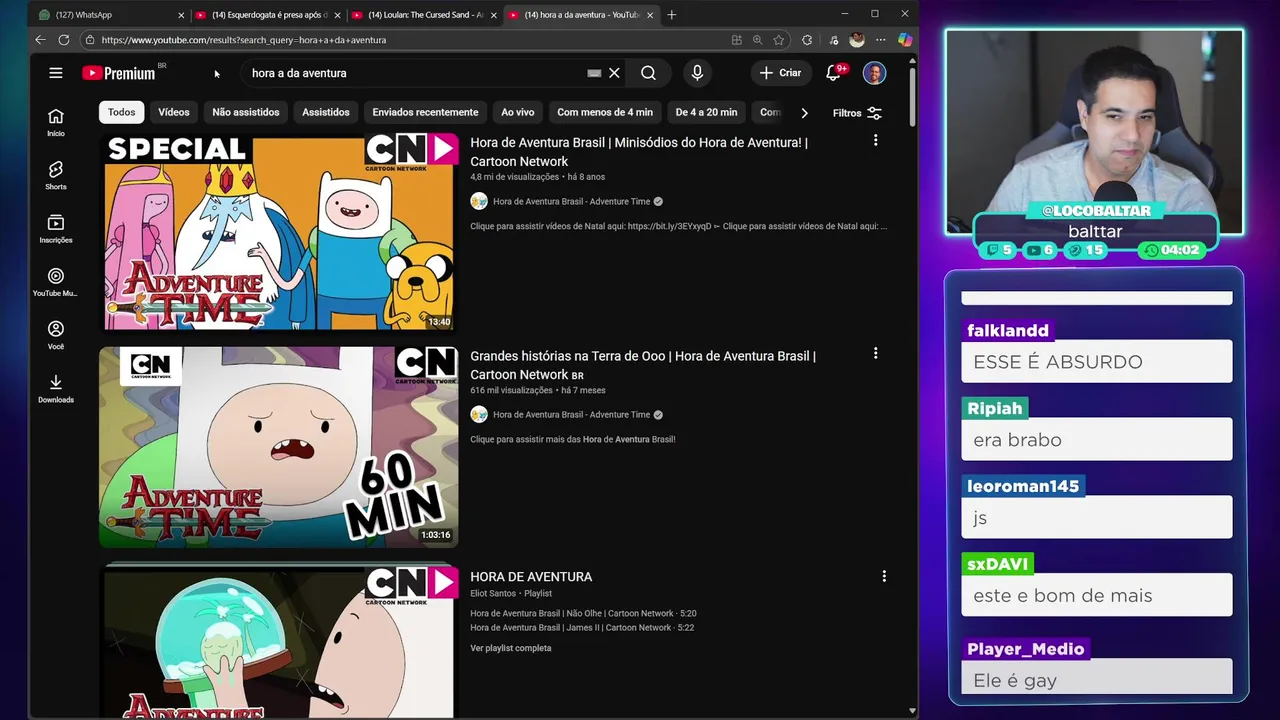This screenshot has width=1280, height=720.
Task: Open more options for HORA DE AVENTURA playlist
Action: tap(884, 576)
